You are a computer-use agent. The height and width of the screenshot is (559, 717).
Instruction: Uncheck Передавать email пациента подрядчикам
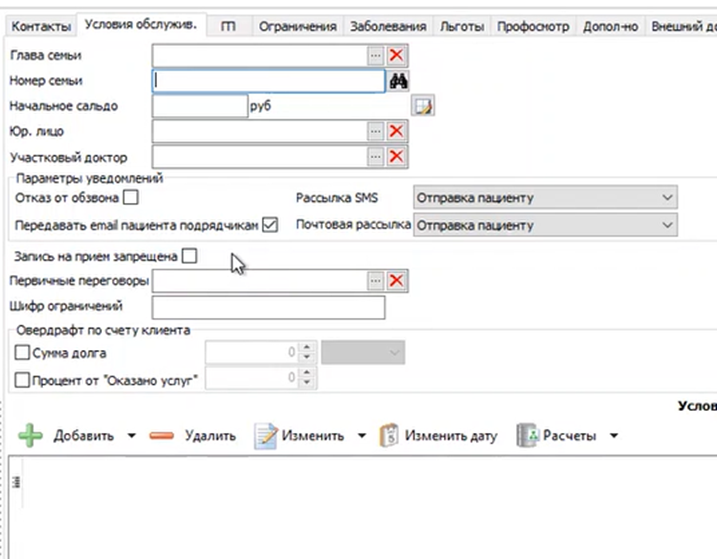pyautogui.click(x=270, y=225)
